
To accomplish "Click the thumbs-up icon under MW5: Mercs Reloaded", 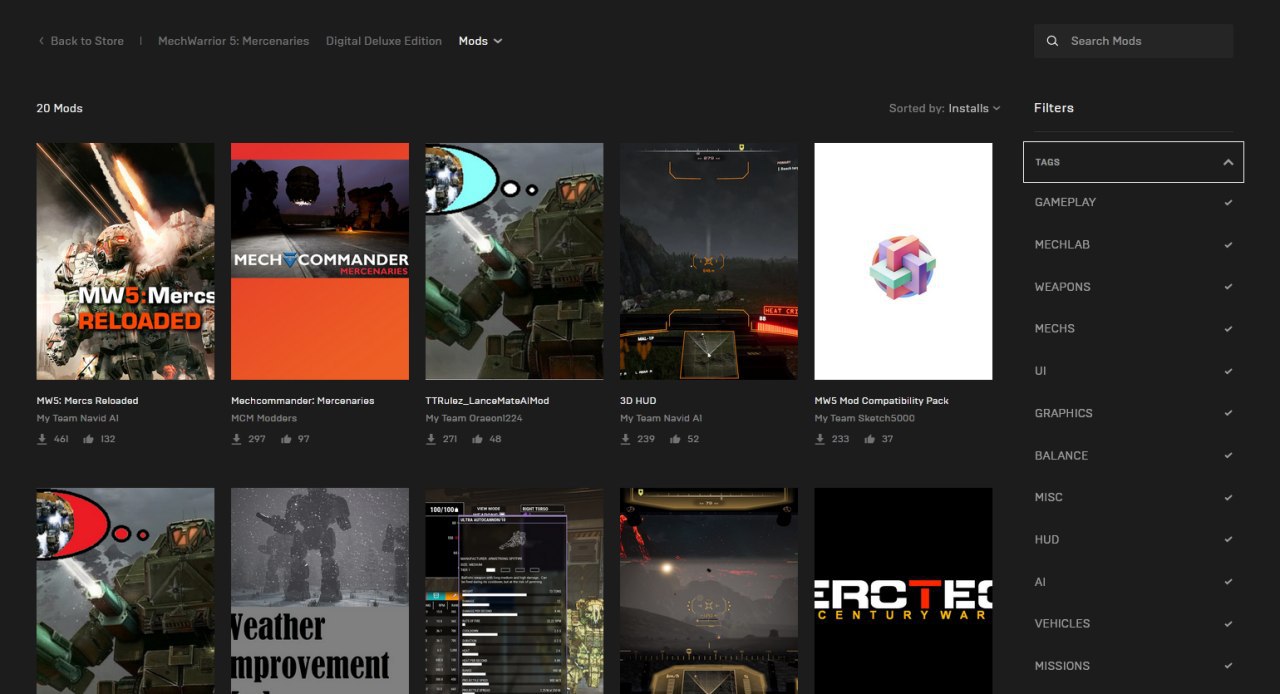I will pyautogui.click(x=88, y=439).
